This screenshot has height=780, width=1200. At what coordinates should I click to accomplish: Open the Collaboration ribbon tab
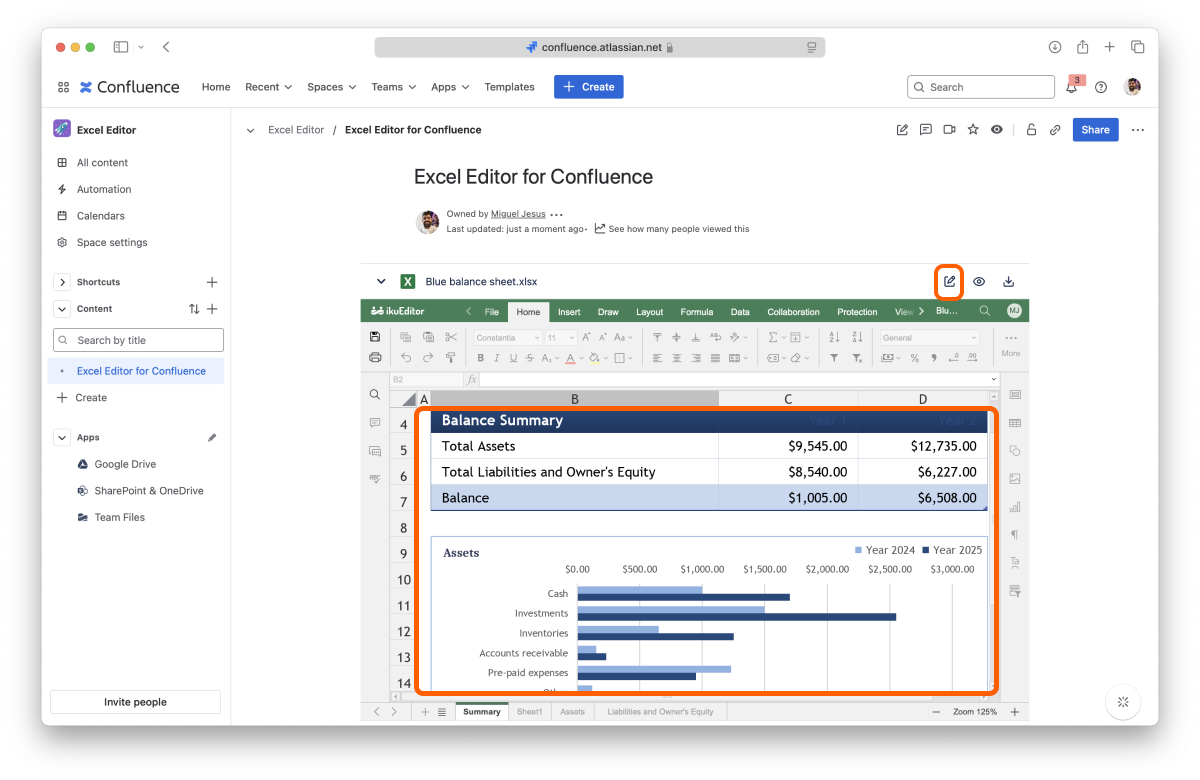point(794,312)
